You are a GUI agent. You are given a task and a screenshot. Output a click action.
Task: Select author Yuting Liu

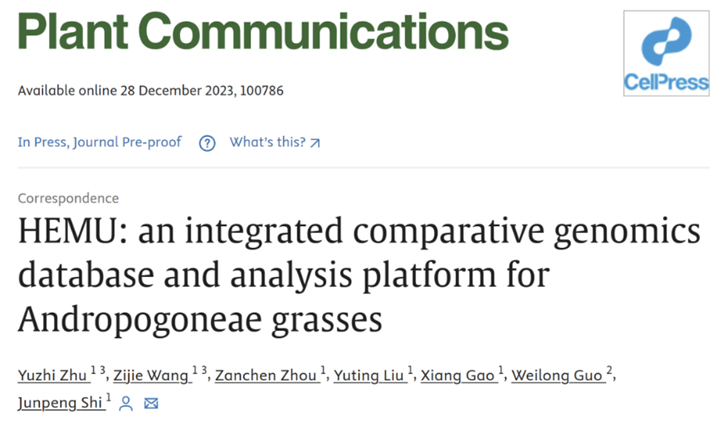pos(366,375)
